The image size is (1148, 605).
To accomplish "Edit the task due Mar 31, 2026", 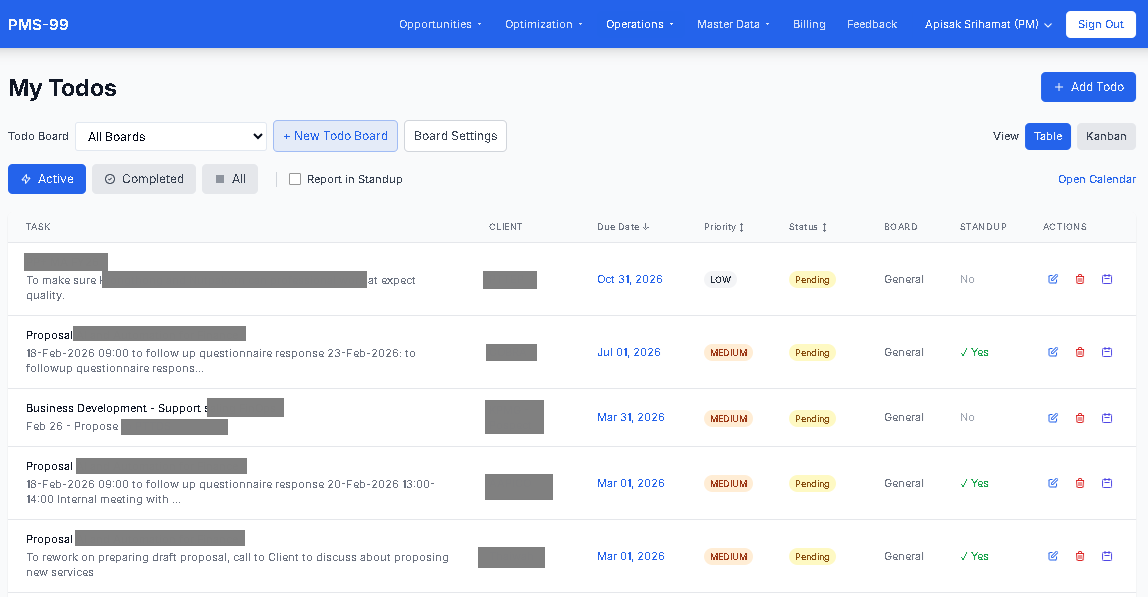I will 1053,418.
